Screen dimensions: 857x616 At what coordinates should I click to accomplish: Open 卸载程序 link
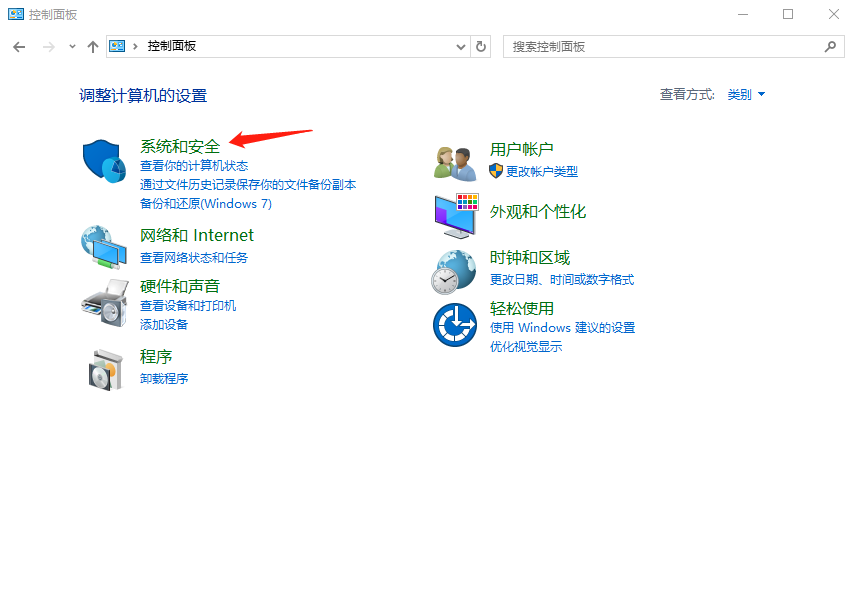164,380
